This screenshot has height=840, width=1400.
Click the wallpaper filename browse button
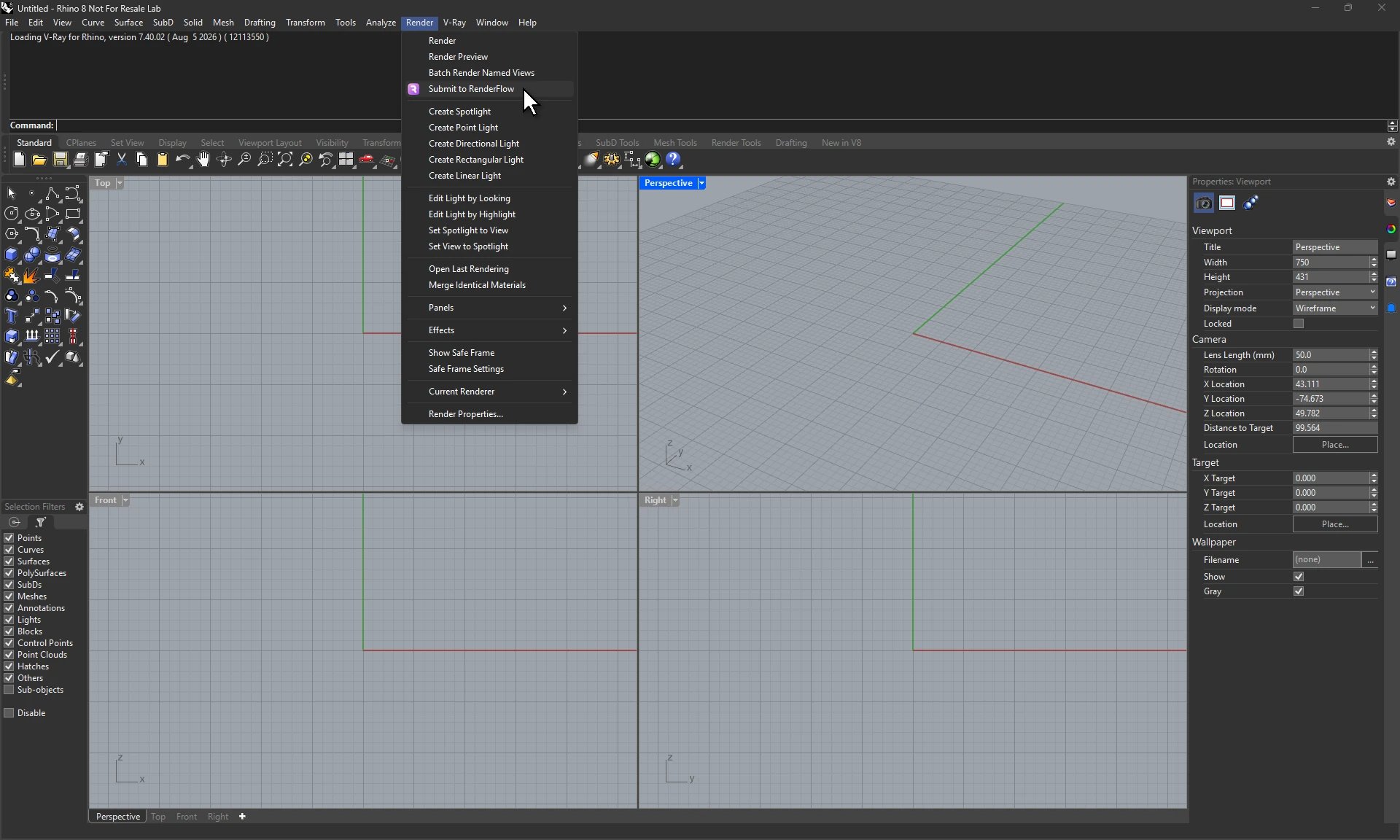[x=1371, y=560]
